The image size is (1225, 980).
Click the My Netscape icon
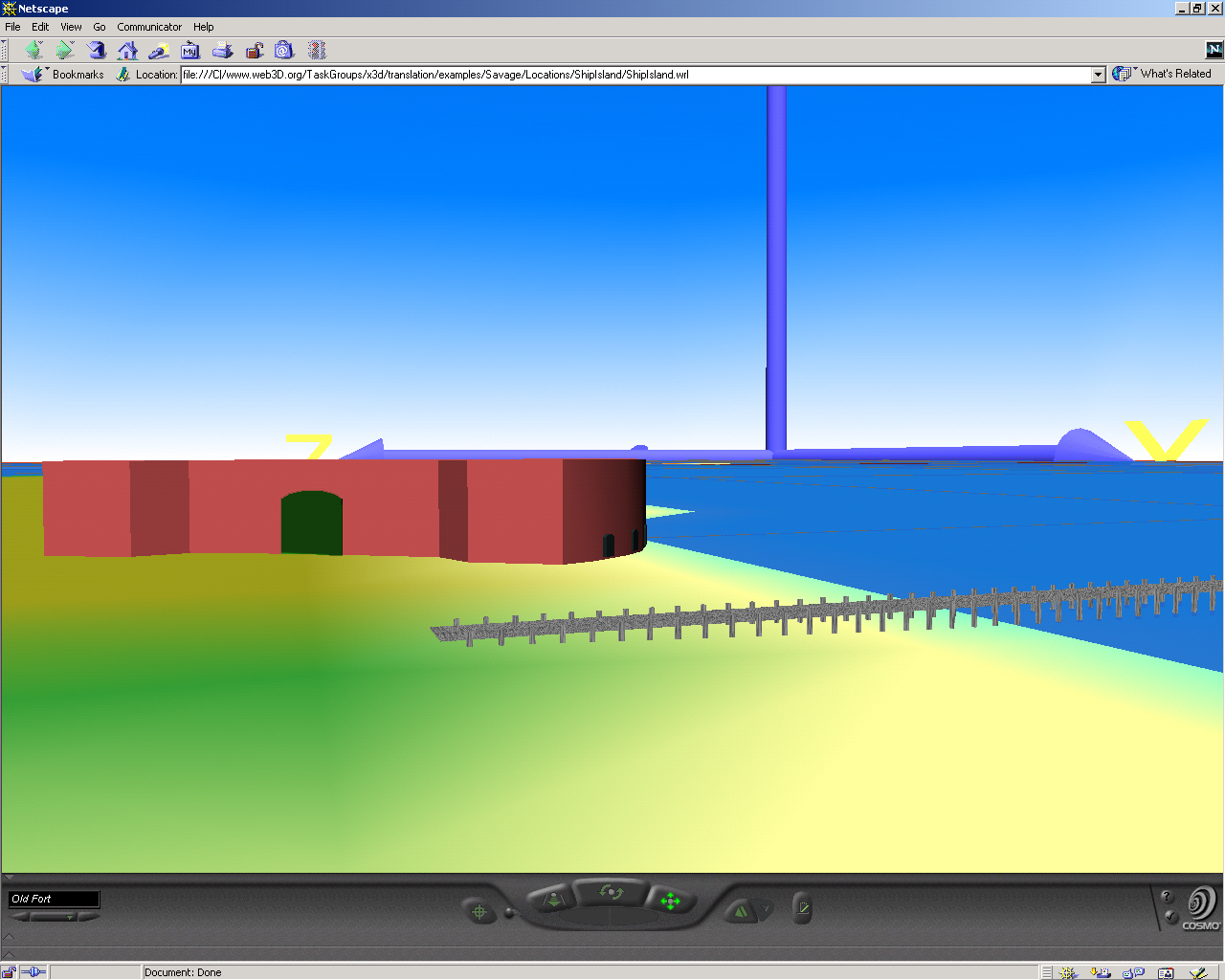[190, 51]
